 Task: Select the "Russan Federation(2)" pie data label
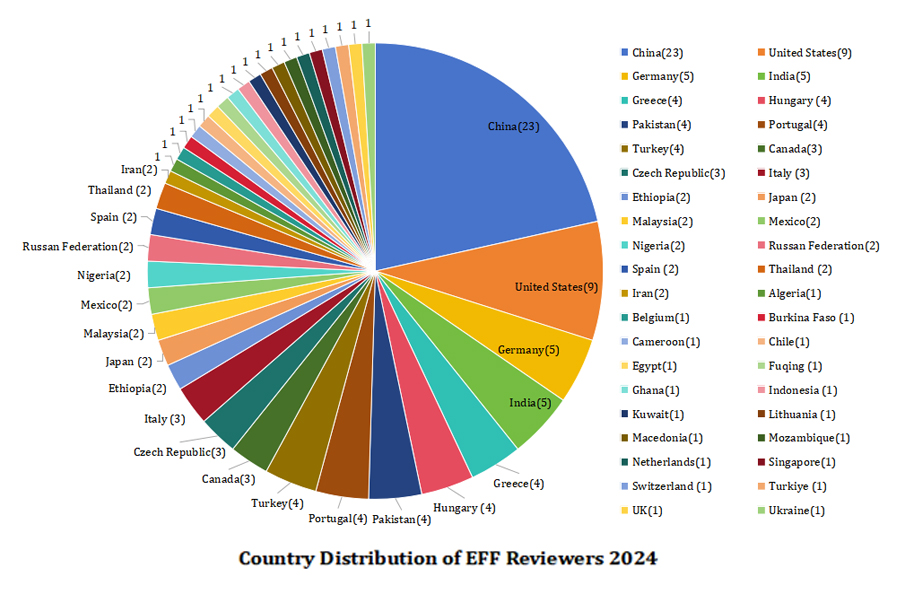click(x=78, y=247)
